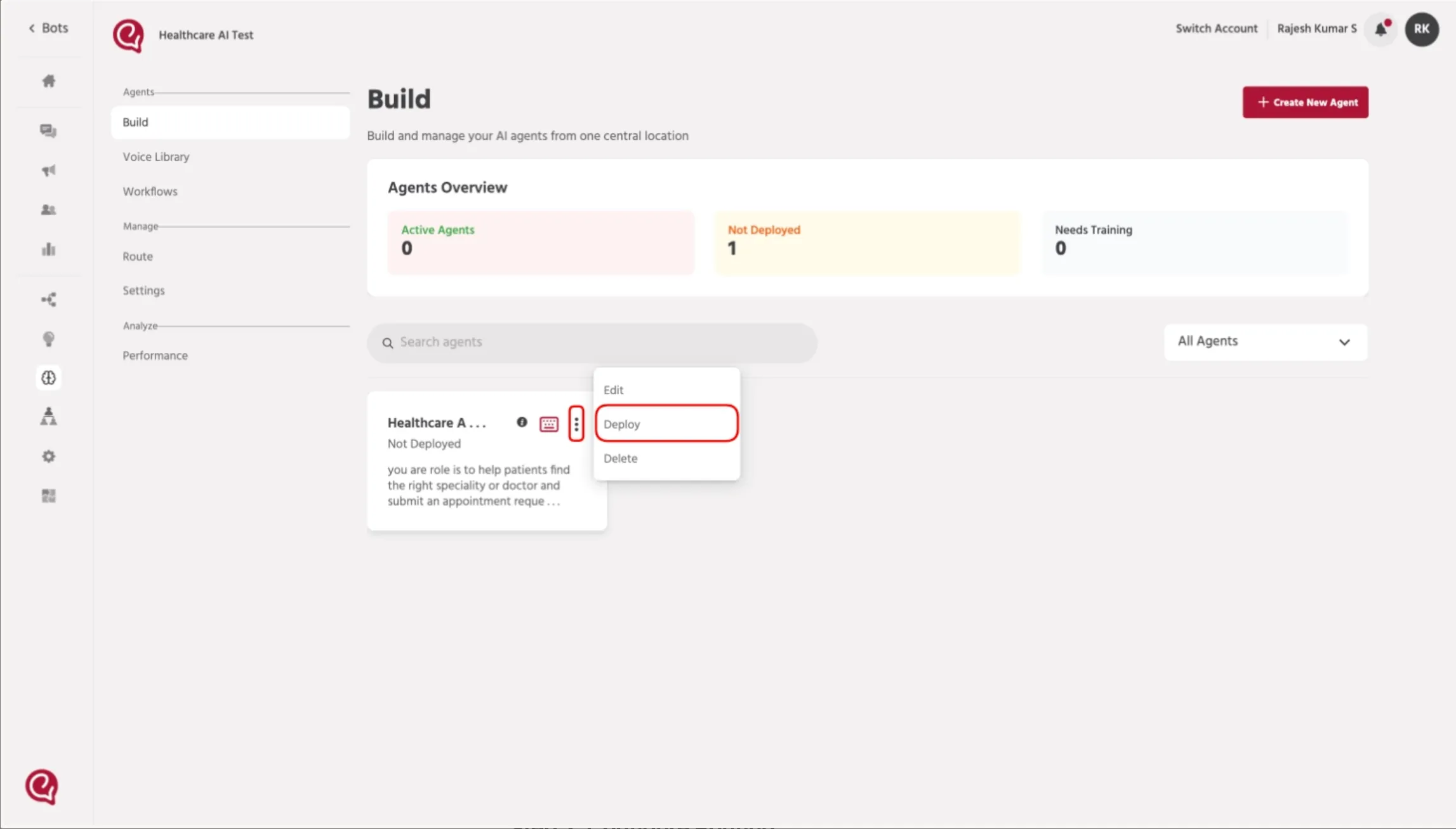The image size is (1456, 829).
Task: Click the notification bell icon
Action: pyautogui.click(x=1380, y=29)
